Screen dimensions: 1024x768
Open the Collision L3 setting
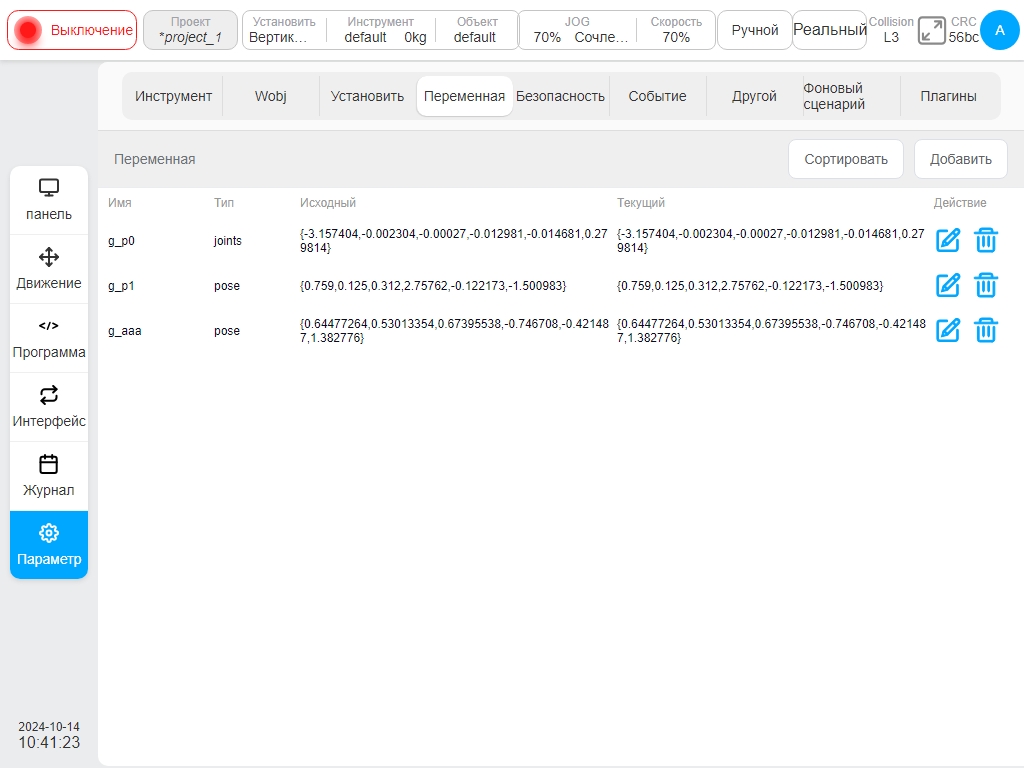(x=891, y=30)
